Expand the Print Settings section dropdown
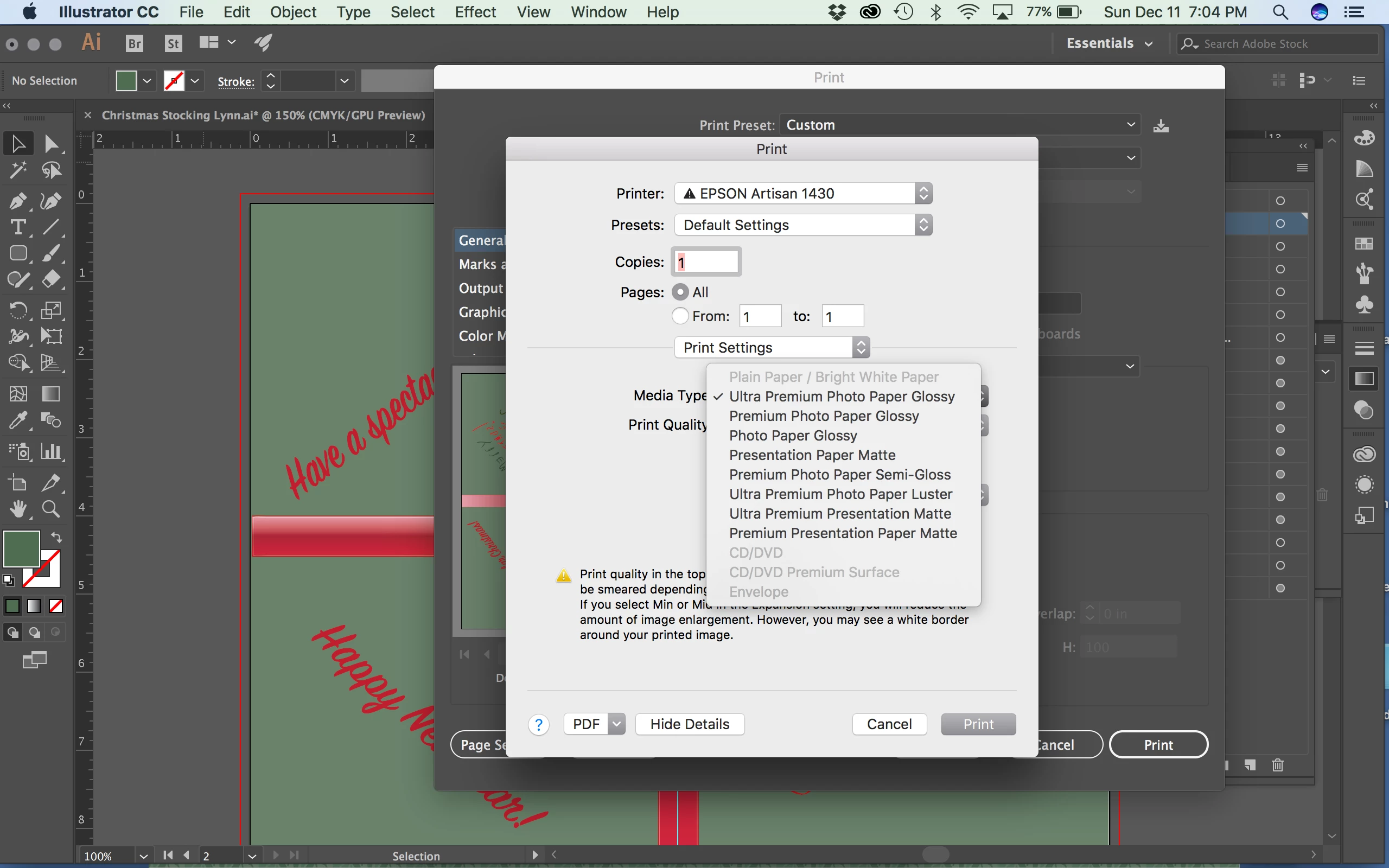 (x=772, y=347)
